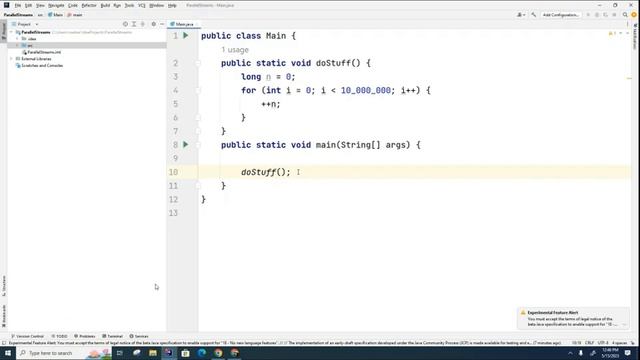Image resolution: width=640 pixels, height=360 pixels.
Task: Open TODO tool window
Action: click(x=60, y=336)
